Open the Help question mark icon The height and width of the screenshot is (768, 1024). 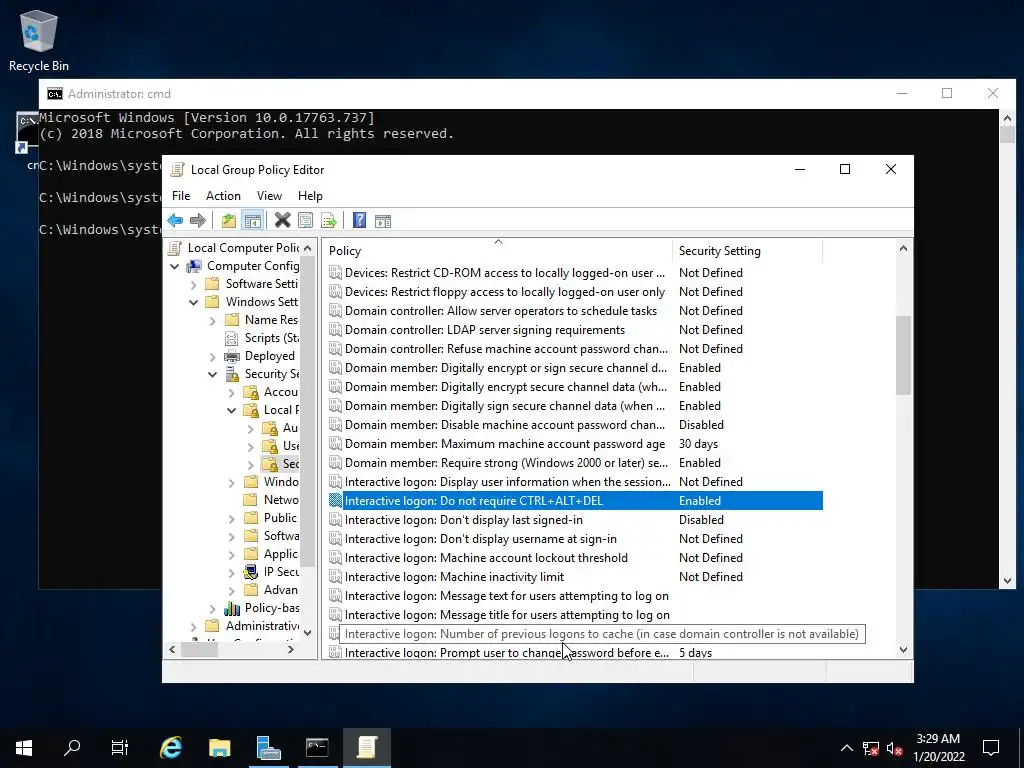[359, 221]
